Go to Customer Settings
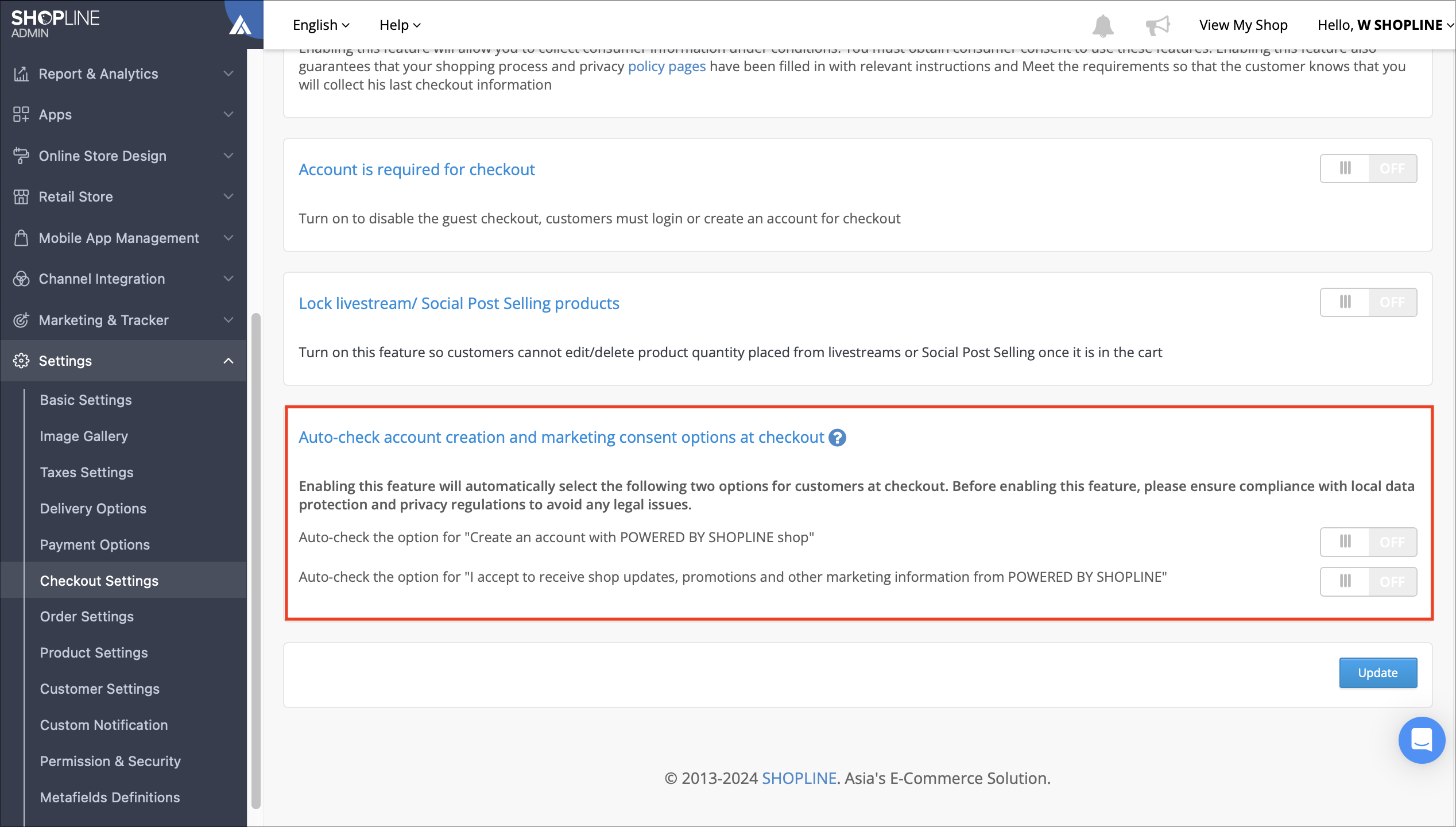1456x827 pixels. click(x=100, y=689)
